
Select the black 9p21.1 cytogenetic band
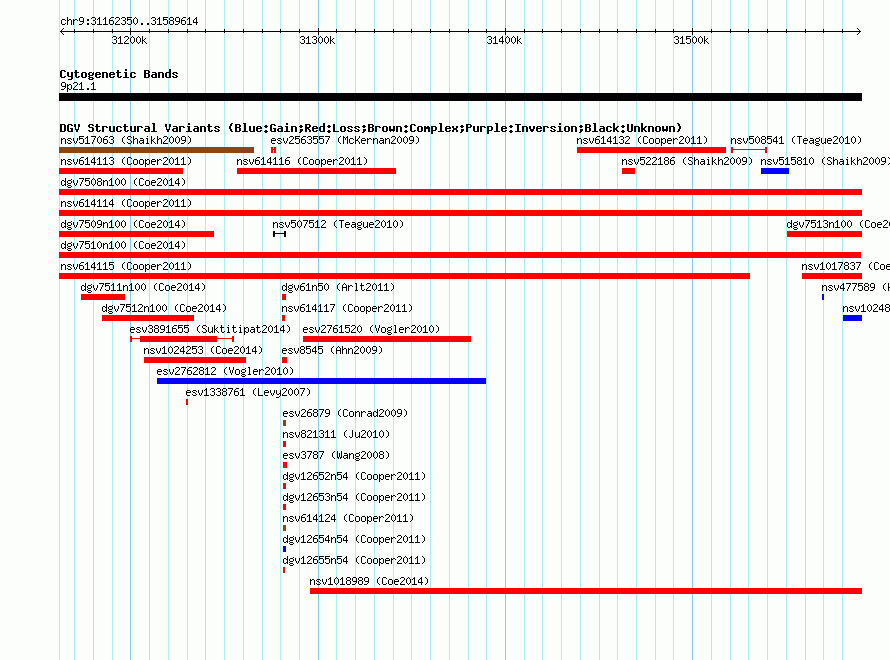[460, 97]
